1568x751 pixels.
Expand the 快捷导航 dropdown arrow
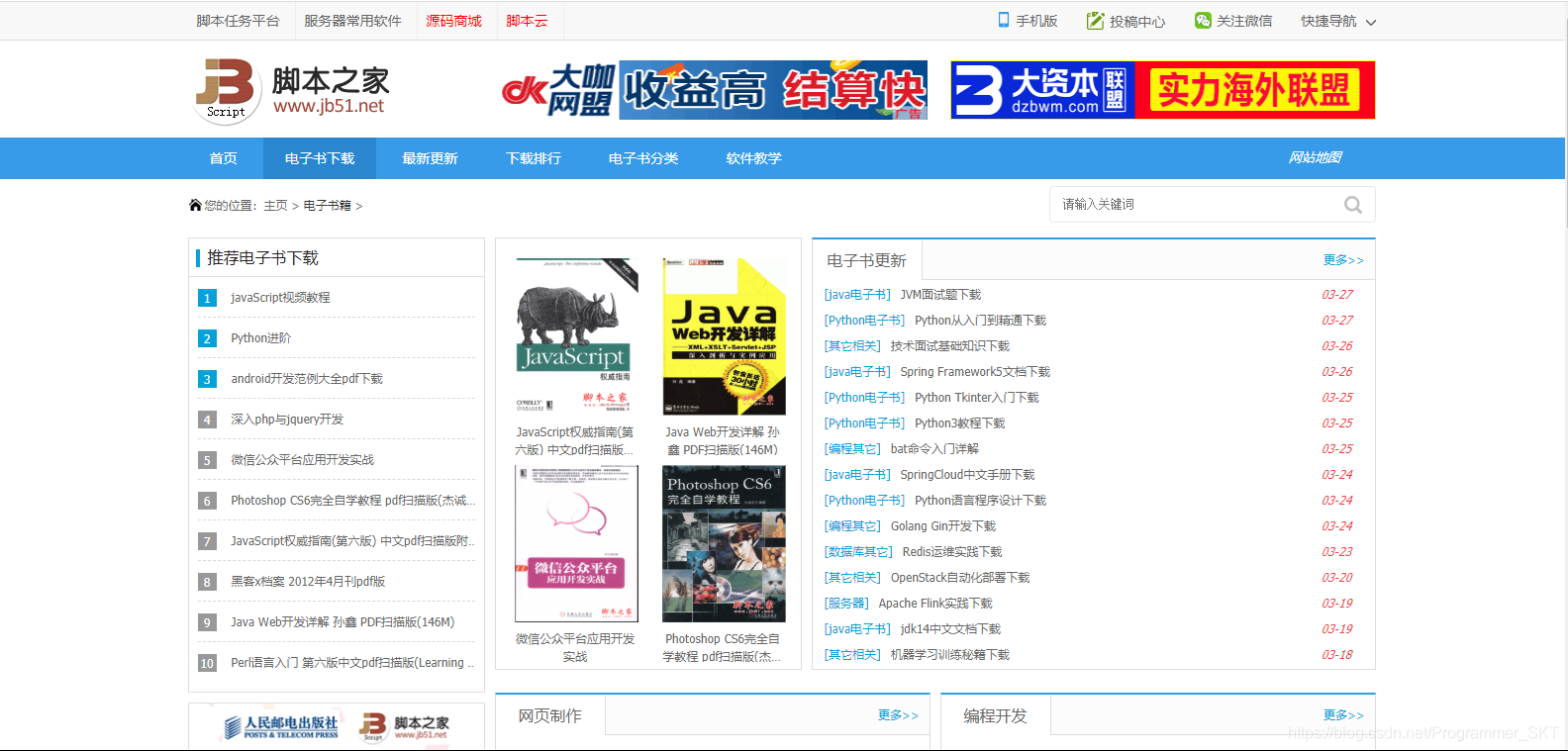click(1371, 22)
